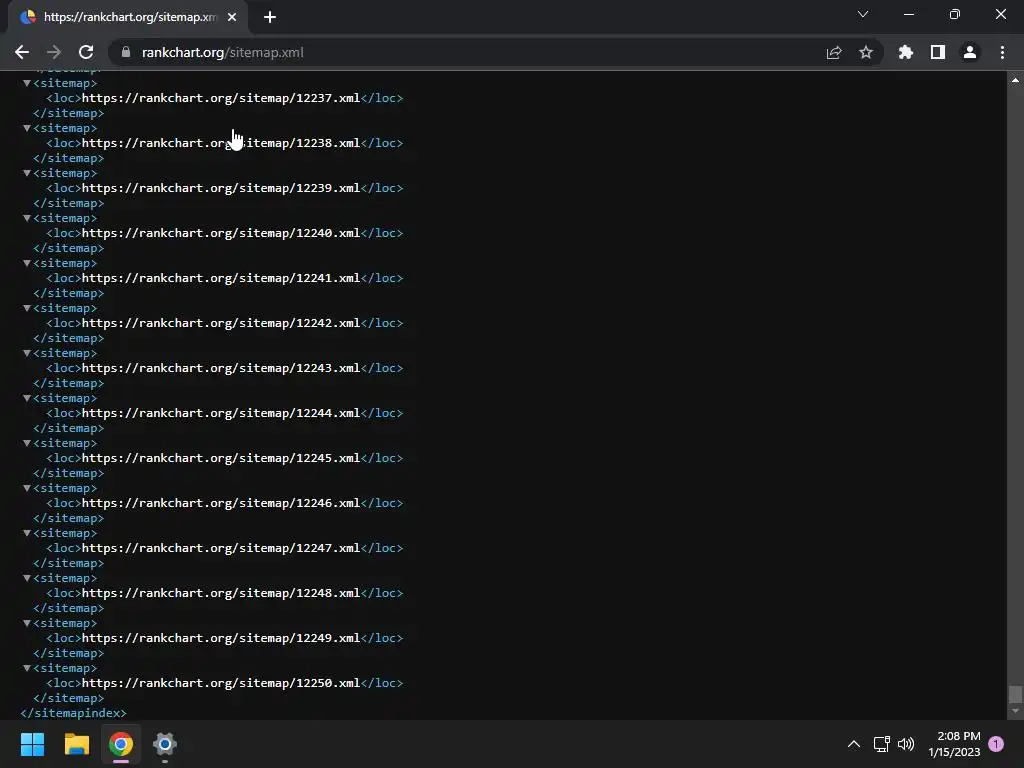Viewport: 1024px width, 768px height.
Task: Collapse sitemap node for 12238.xml
Action: tap(27, 128)
